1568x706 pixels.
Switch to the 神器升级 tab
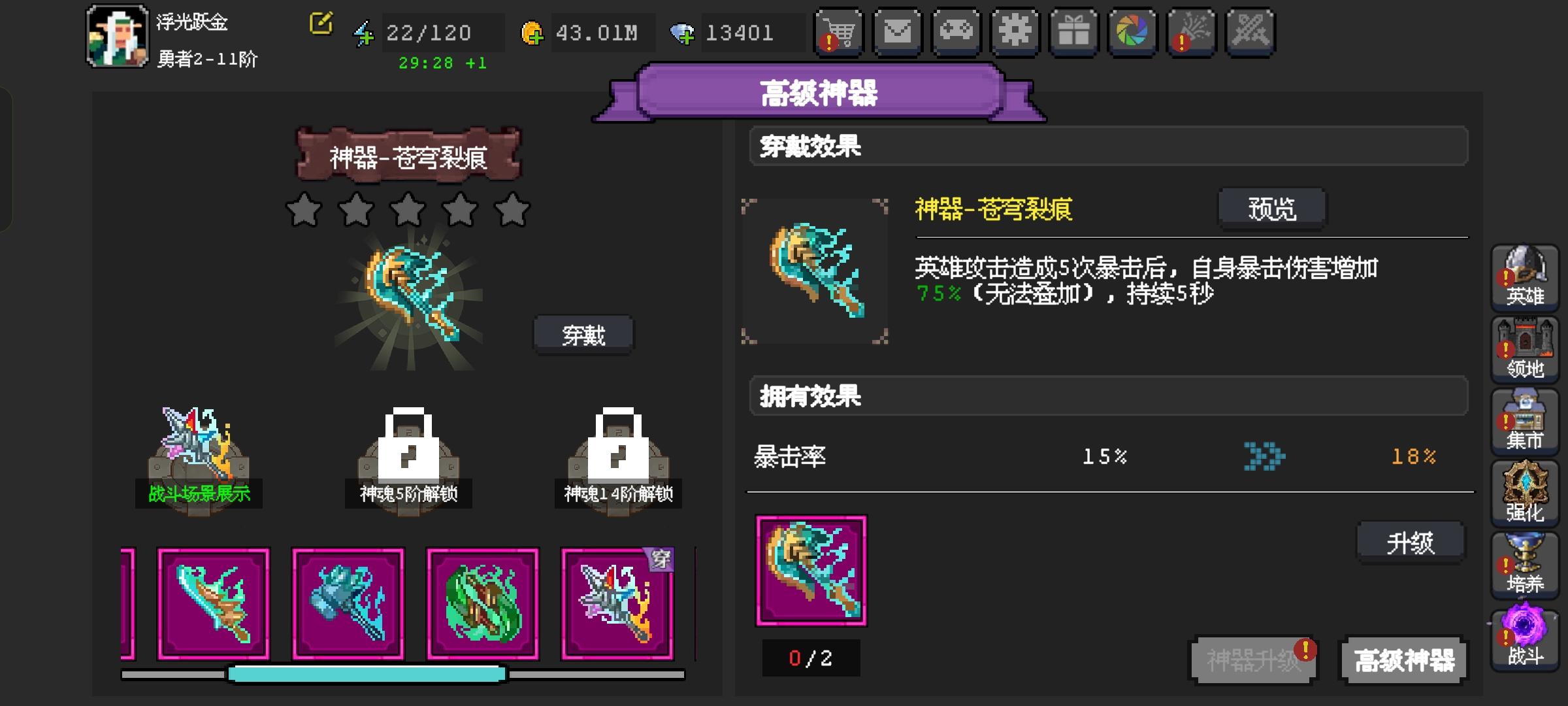[1253, 660]
